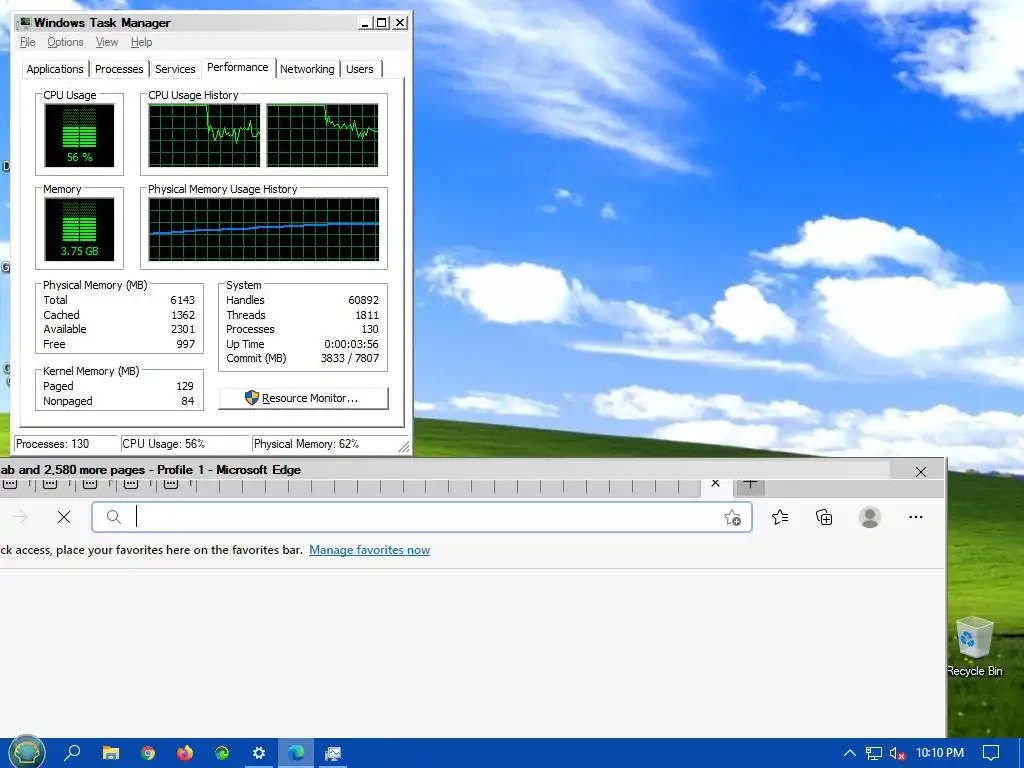The image size is (1024, 768).
Task: Select the Performance tab
Action: click(x=238, y=68)
